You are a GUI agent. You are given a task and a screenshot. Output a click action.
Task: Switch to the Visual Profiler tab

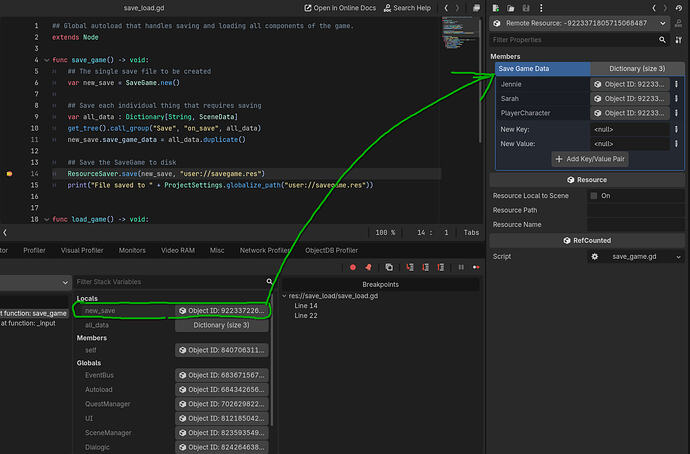(x=82, y=249)
